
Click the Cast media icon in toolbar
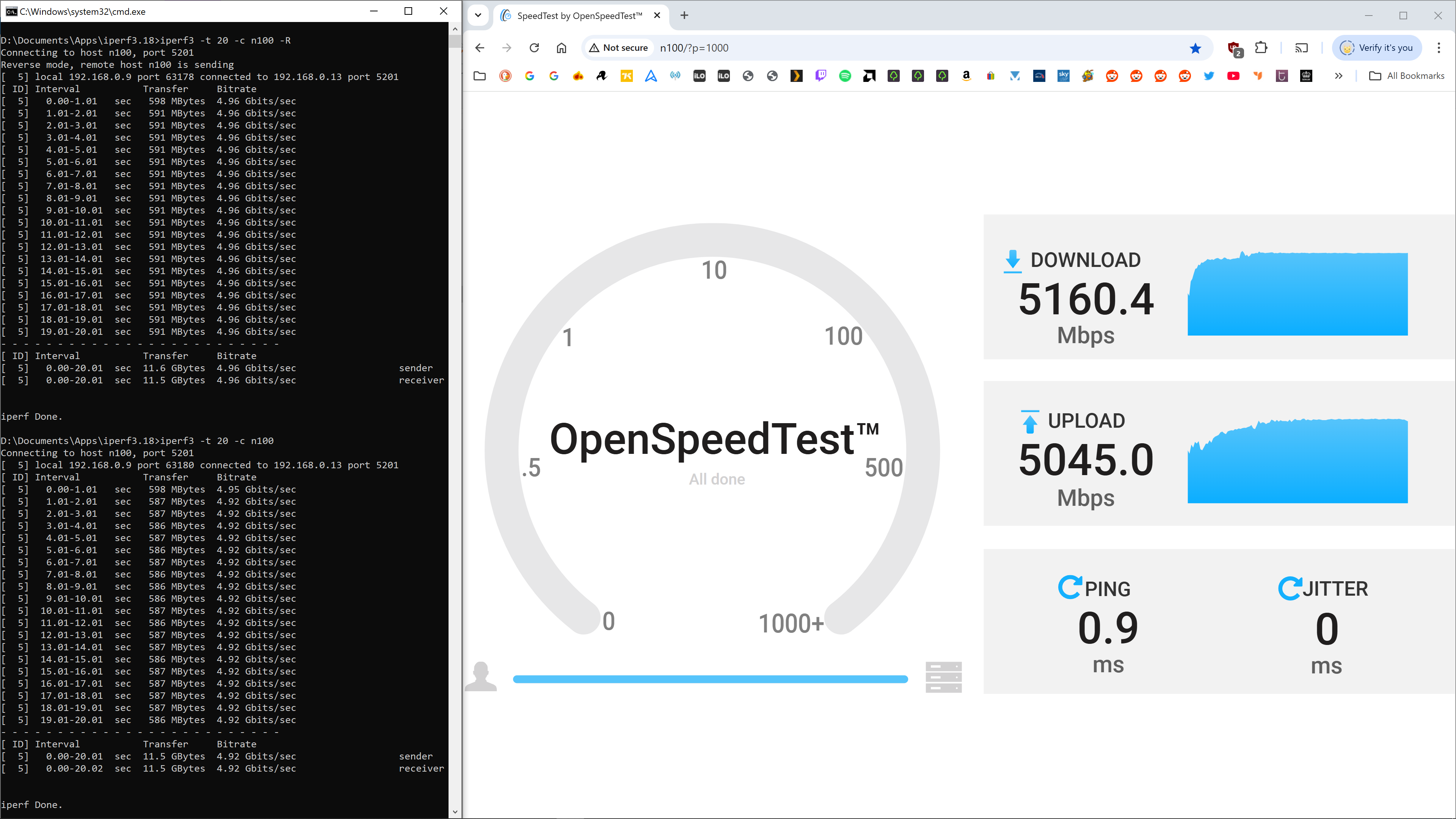tap(1301, 48)
